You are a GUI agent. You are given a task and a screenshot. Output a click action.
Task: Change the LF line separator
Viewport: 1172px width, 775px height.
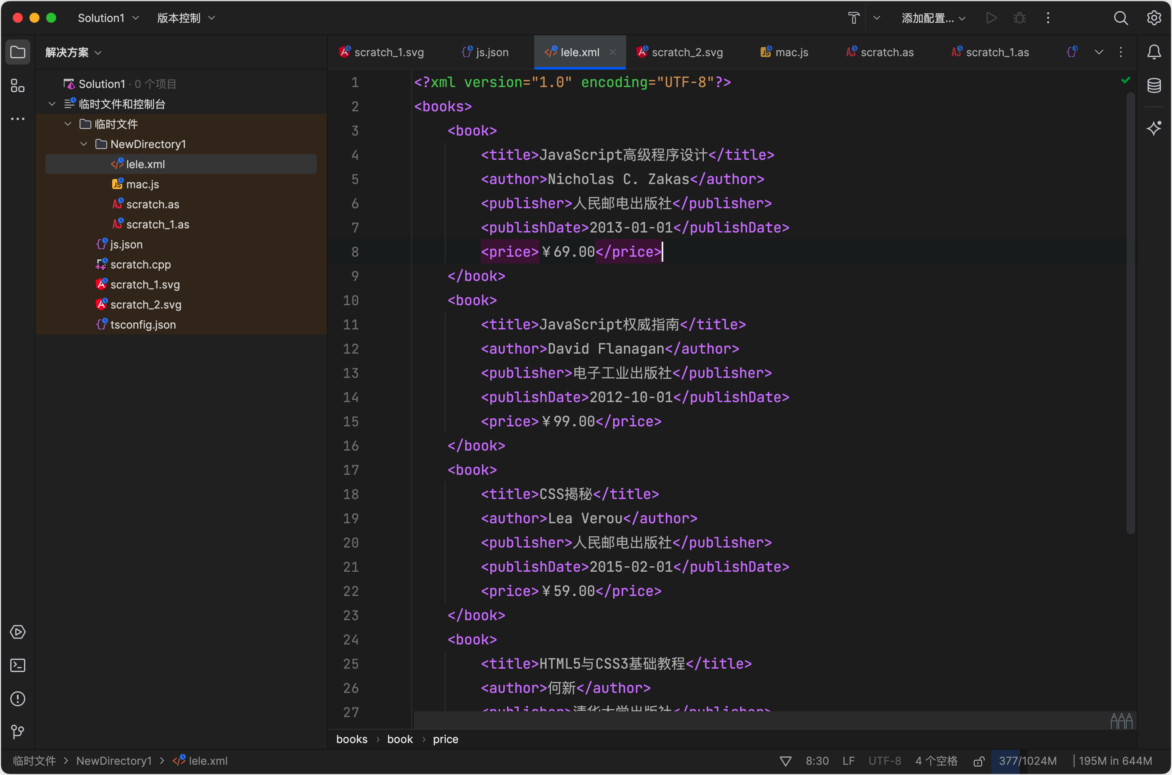848,761
